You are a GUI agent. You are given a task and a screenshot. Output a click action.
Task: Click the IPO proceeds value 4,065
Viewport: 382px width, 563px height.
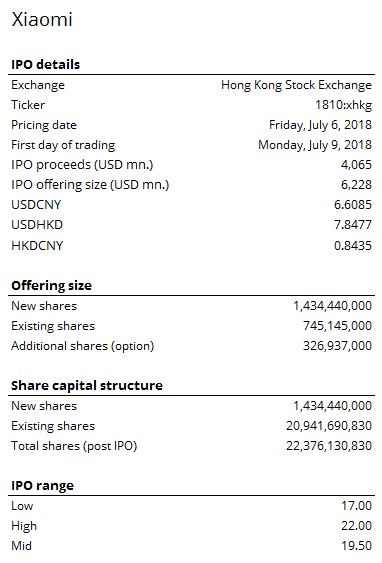356,165
